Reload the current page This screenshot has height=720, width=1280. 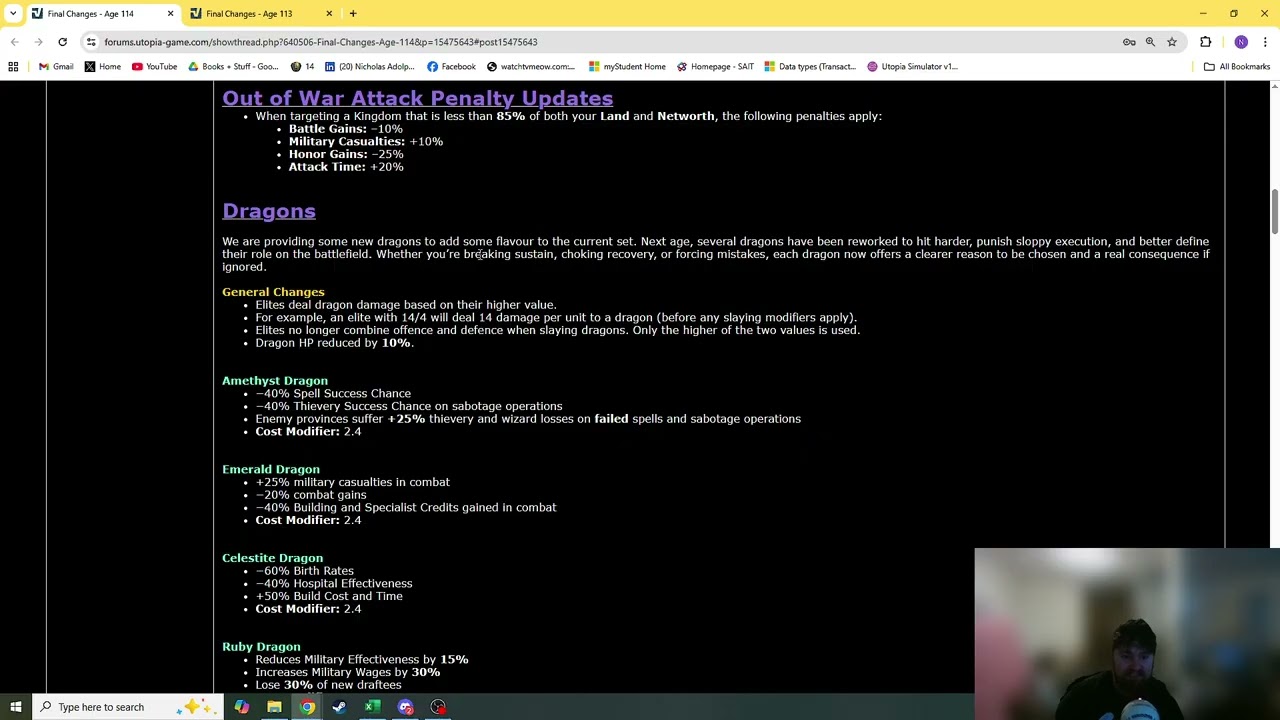[x=62, y=42]
